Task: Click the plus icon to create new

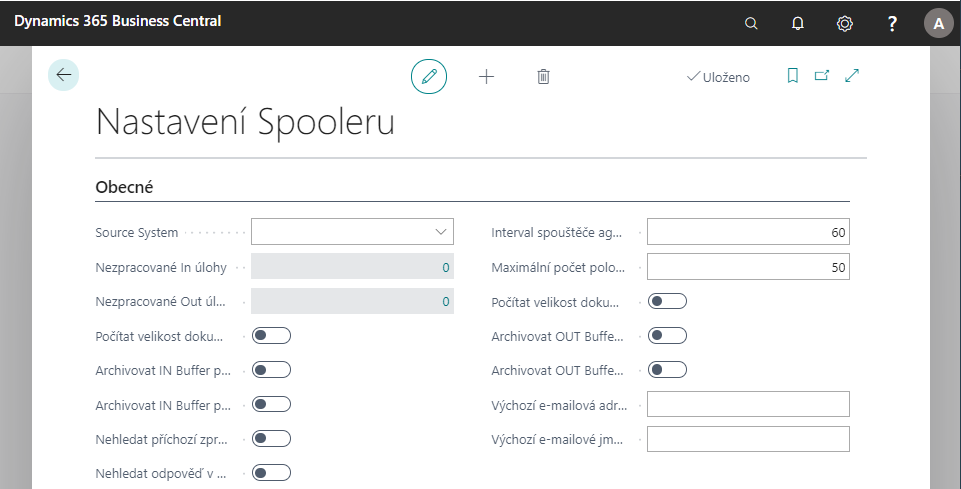Action: coord(487,76)
